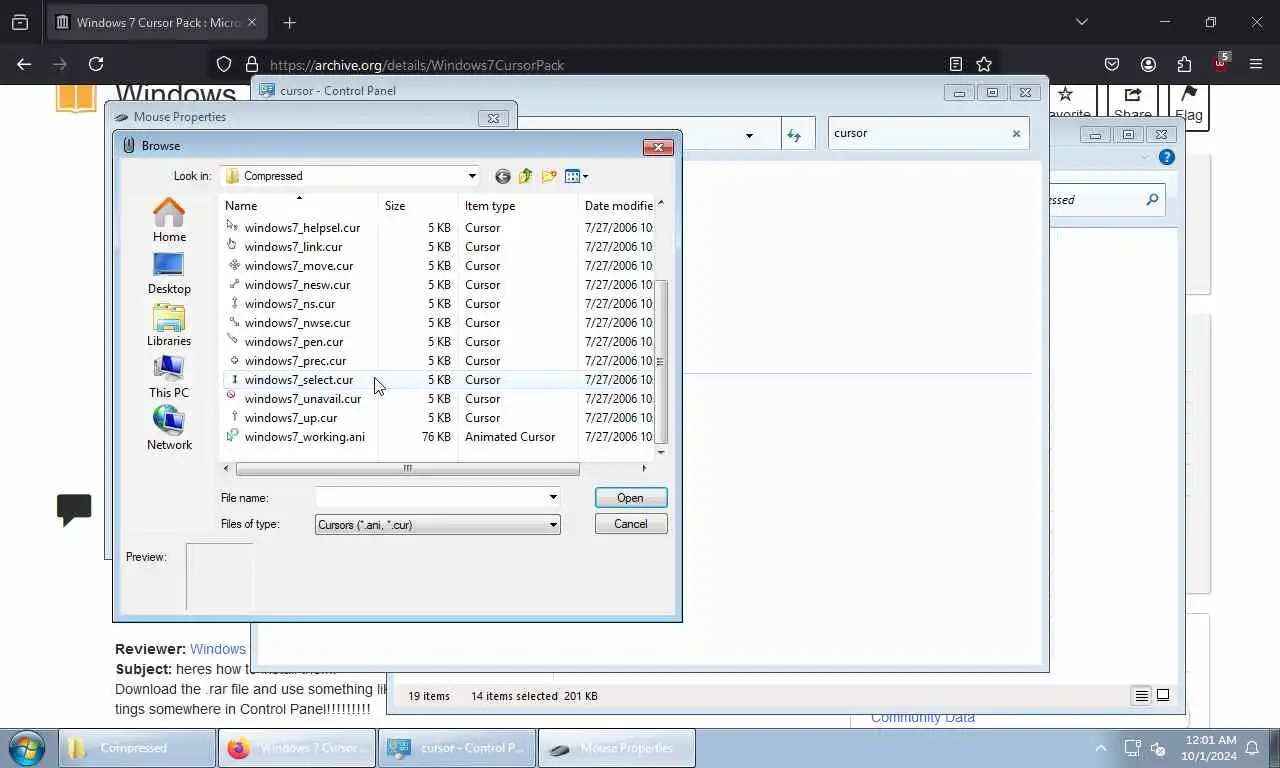
Task: Open notifications icon in system tray
Action: click(1253, 748)
